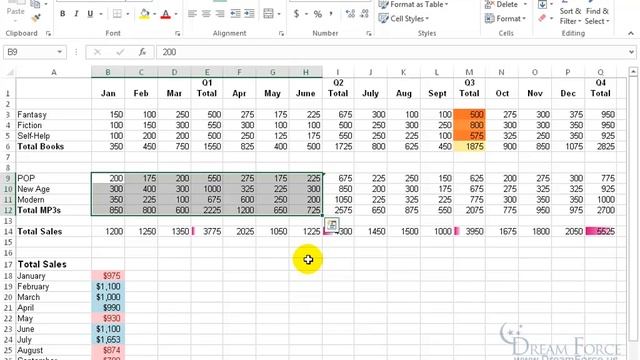Open Format as Table menu
The width and height of the screenshot is (640, 360).
[x=413, y=4]
